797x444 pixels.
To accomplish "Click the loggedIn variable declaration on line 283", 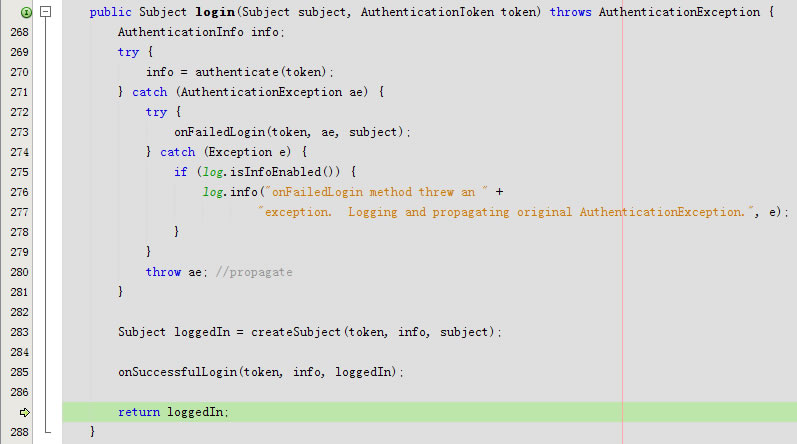I will pos(202,332).
